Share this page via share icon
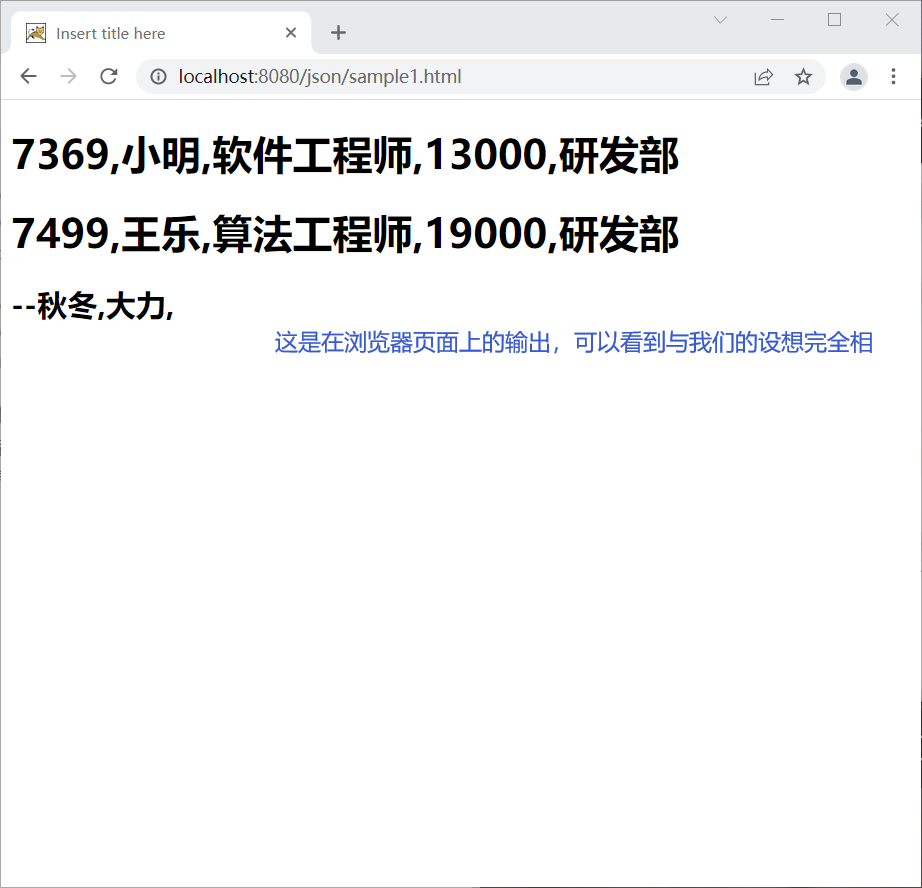 tap(763, 77)
